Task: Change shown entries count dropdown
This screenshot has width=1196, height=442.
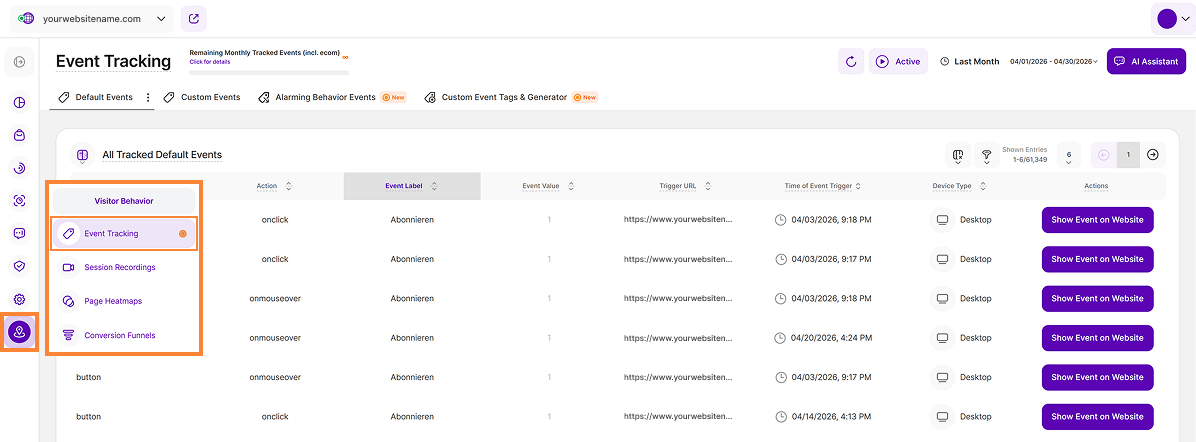Action: click(1069, 155)
